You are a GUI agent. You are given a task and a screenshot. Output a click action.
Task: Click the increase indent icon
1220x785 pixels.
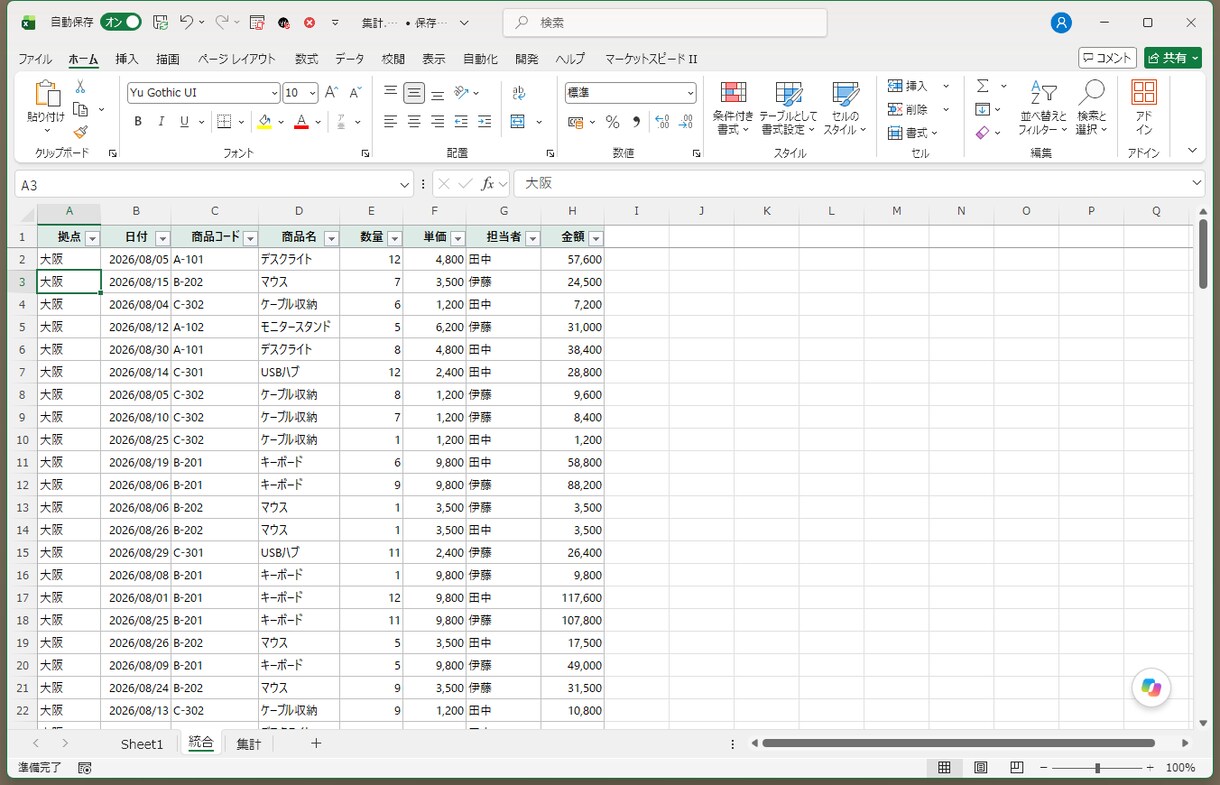[x=484, y=122]
